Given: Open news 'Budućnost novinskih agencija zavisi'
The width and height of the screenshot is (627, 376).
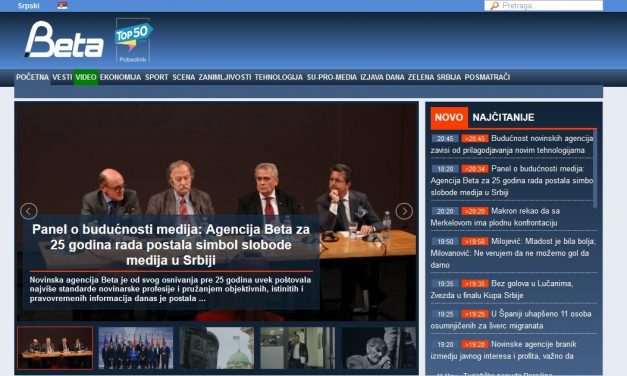Looking at the screenshot, I should pyautogui.click(x=512, y=144).
